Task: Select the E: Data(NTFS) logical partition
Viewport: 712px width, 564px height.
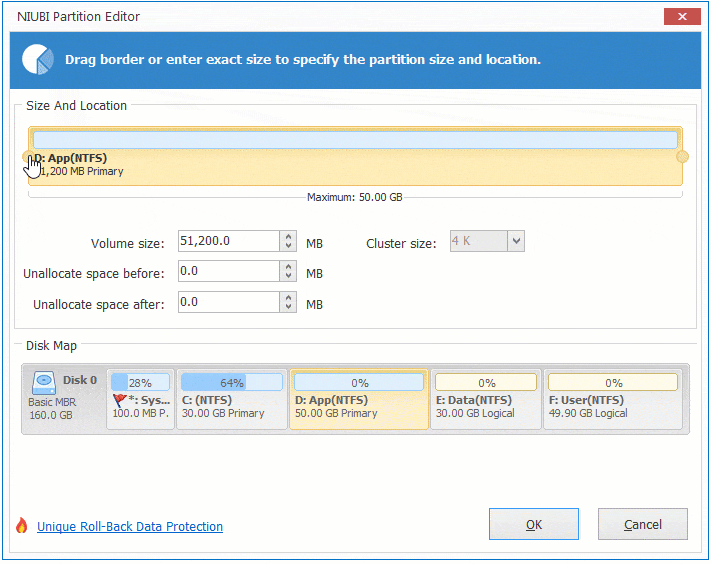Action: pyautogui.click(x=486, y=399)
